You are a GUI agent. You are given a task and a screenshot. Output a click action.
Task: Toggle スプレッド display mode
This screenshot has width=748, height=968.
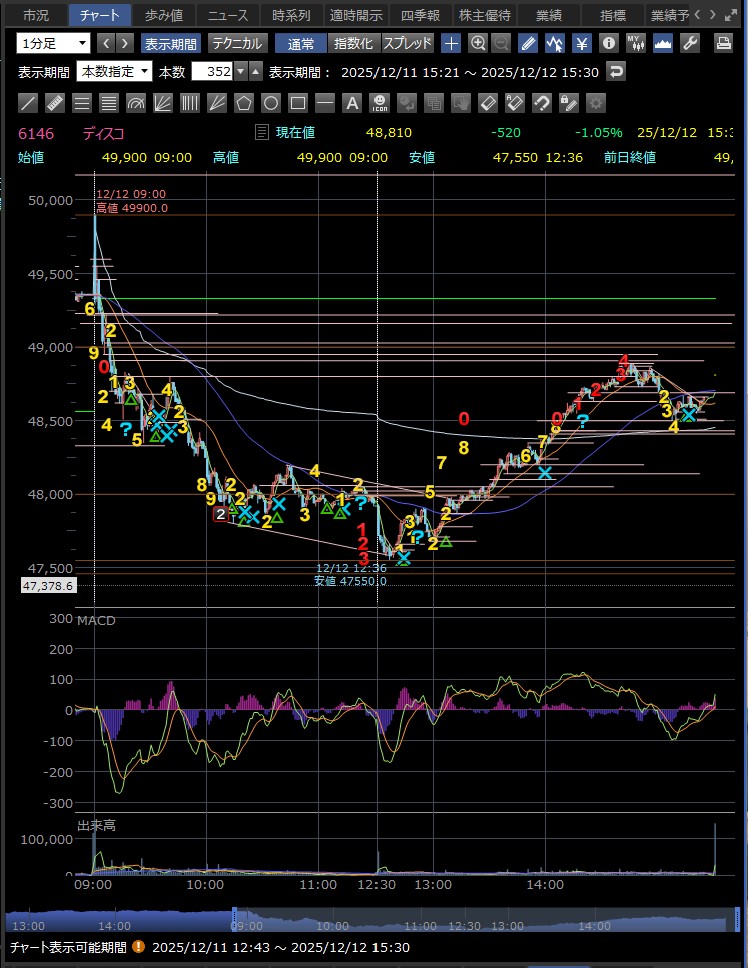coord(408,43)
